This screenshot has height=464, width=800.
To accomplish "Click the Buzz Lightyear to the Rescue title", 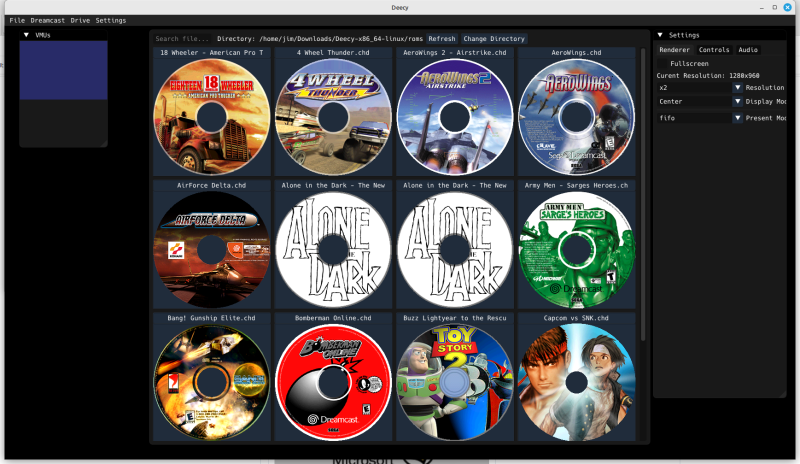I will [455, 318].
